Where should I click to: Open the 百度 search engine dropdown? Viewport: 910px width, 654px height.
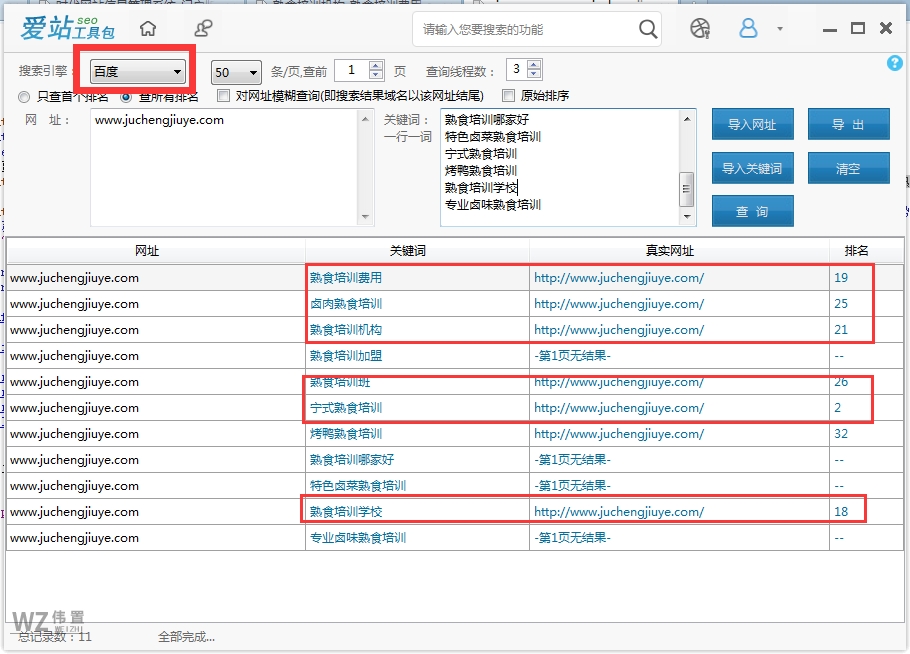pos(137,71)
